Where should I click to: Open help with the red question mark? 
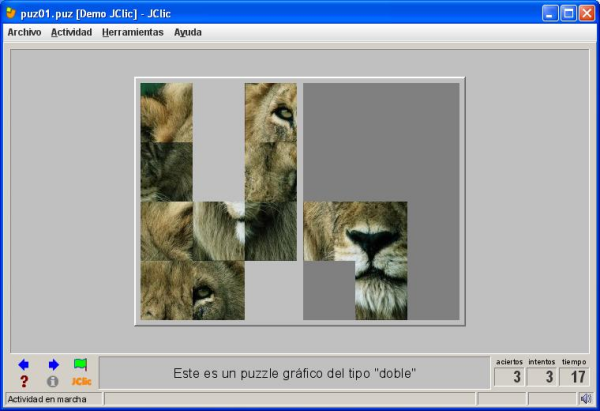(24, 381)
